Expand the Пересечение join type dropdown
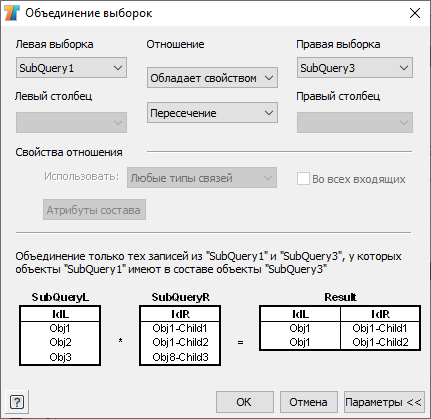This screenshot has height=419, width=431. click(212, 113)
